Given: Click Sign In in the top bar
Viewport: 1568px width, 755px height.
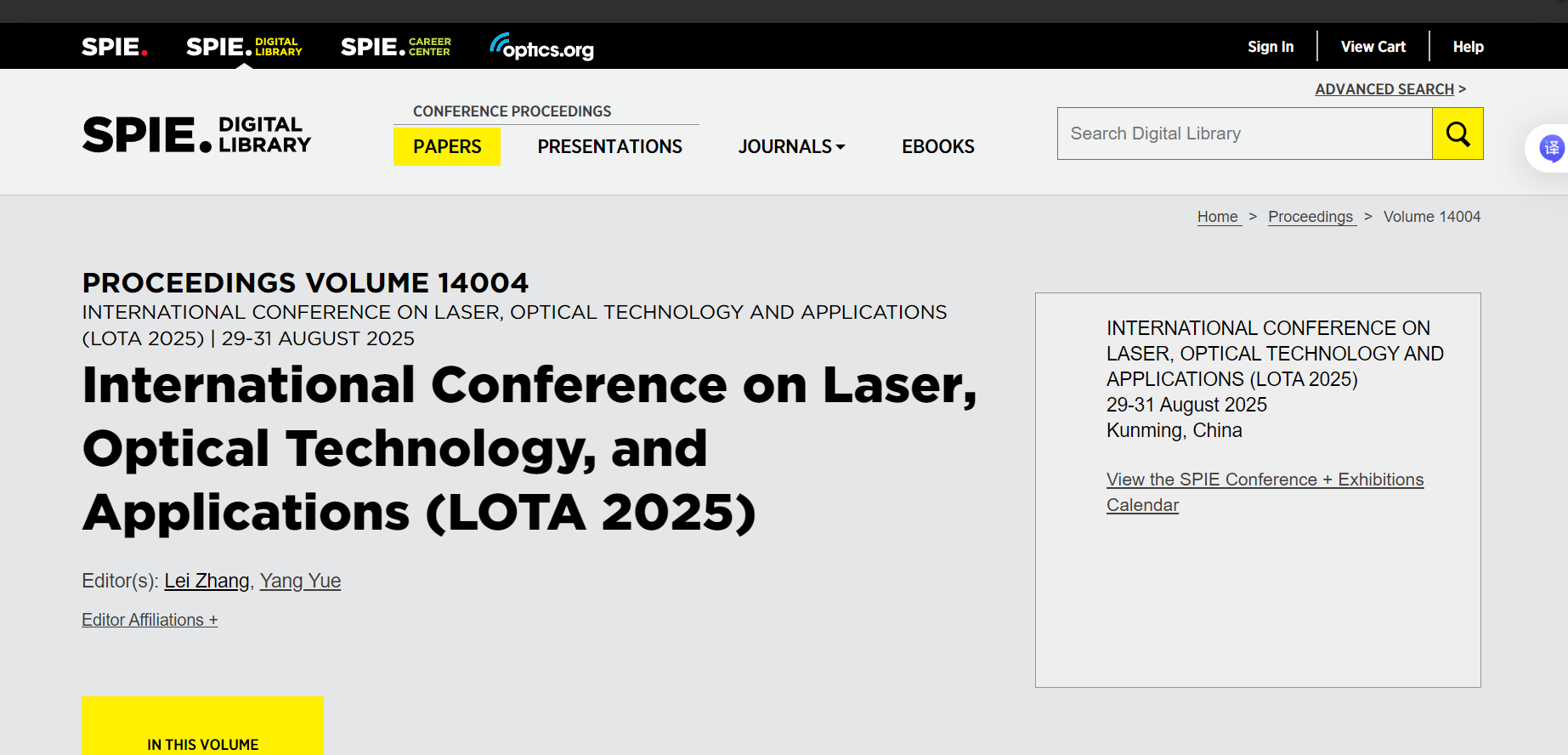Looking at the screenshot, I should [x=1270, y=47].
